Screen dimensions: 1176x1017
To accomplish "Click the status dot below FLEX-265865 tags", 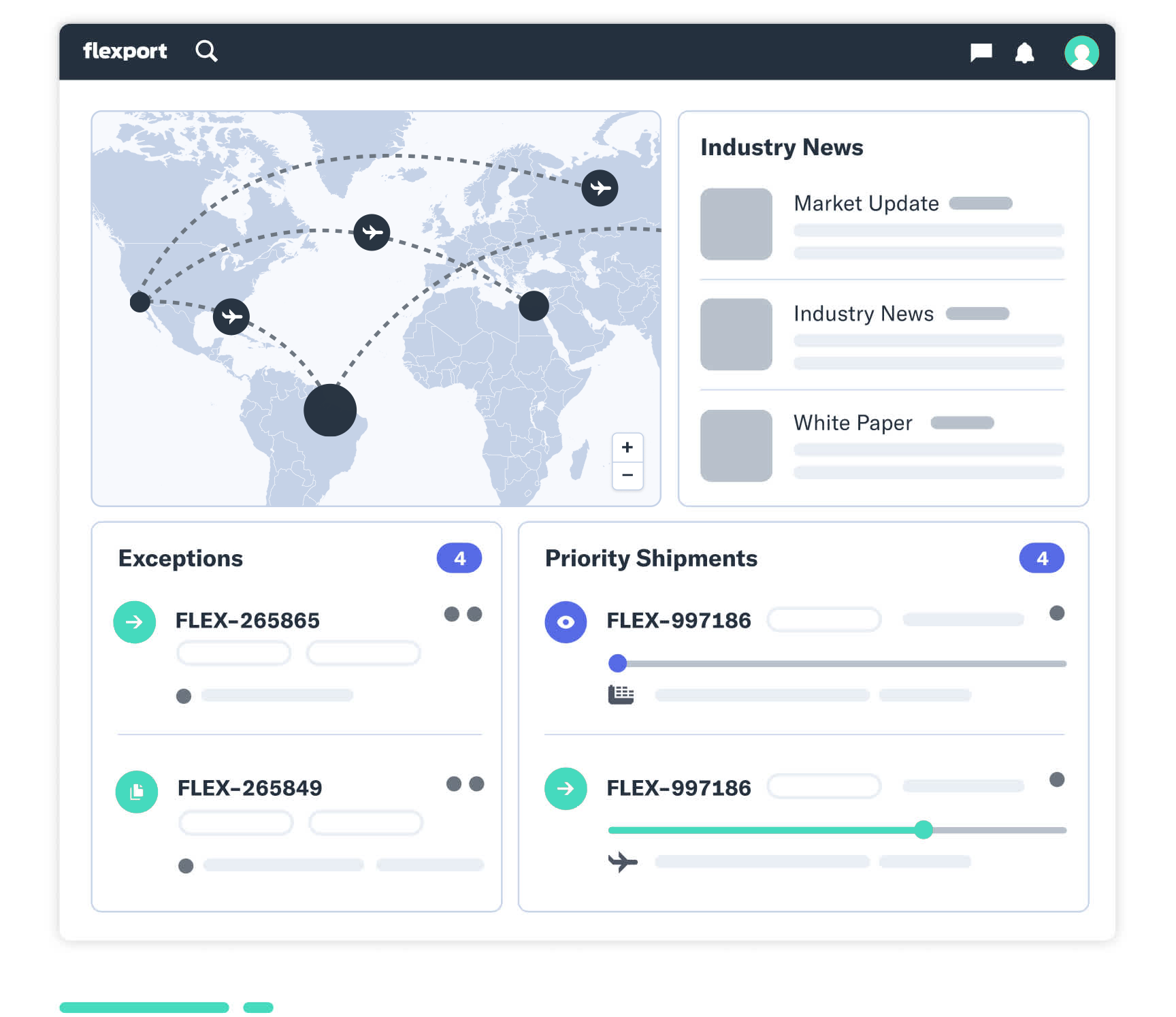I will click(184, 696).
